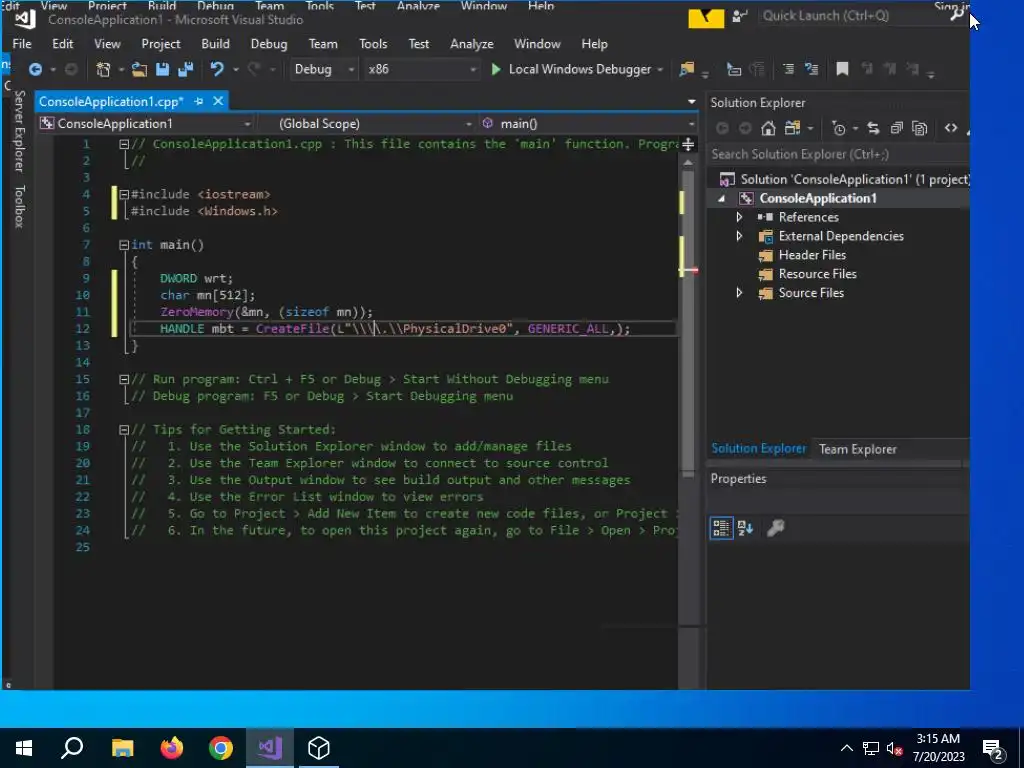Viewport: 1024px width, 768px height.
Task: Open the File menu
Action: (22, 44)
